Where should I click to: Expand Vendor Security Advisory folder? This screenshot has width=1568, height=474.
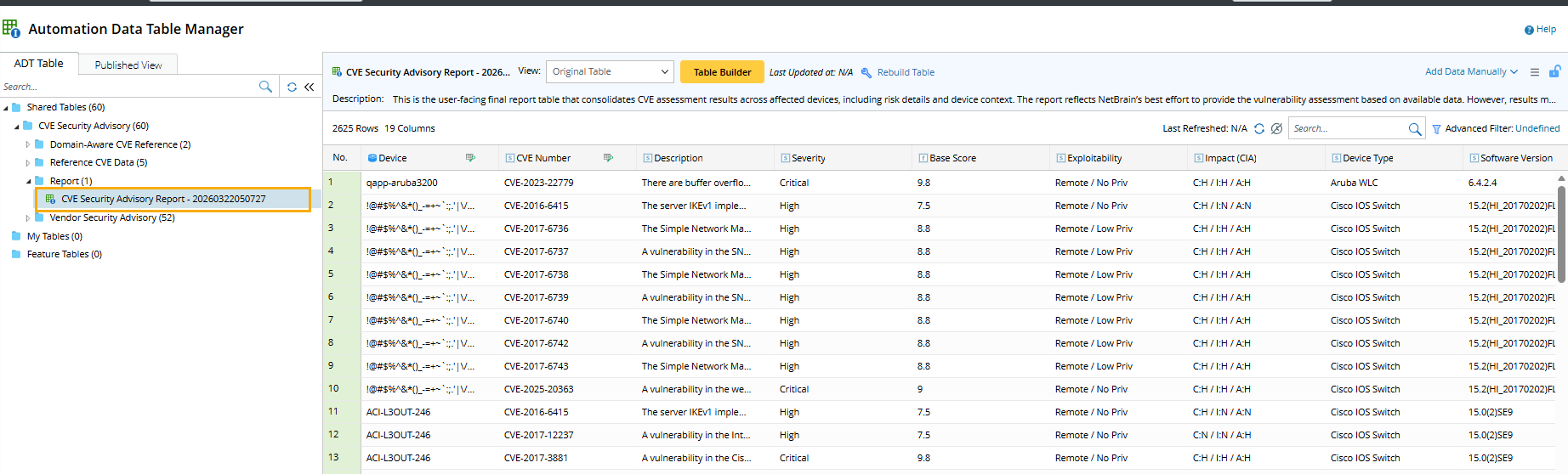pos(28,218)
